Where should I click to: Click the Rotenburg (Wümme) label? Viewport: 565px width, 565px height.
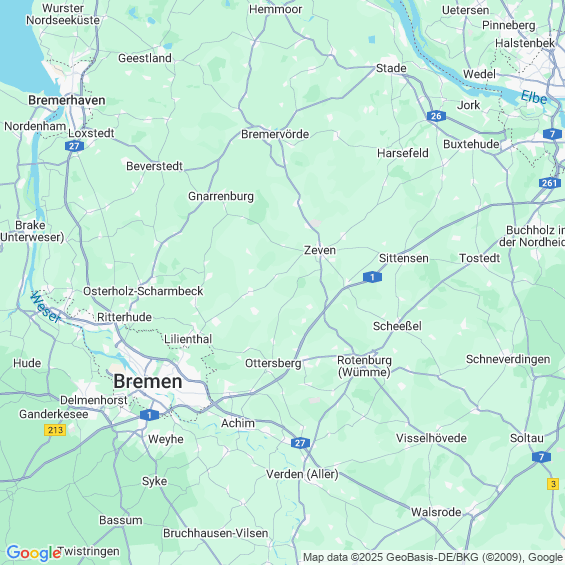click(x=364, y=366)
